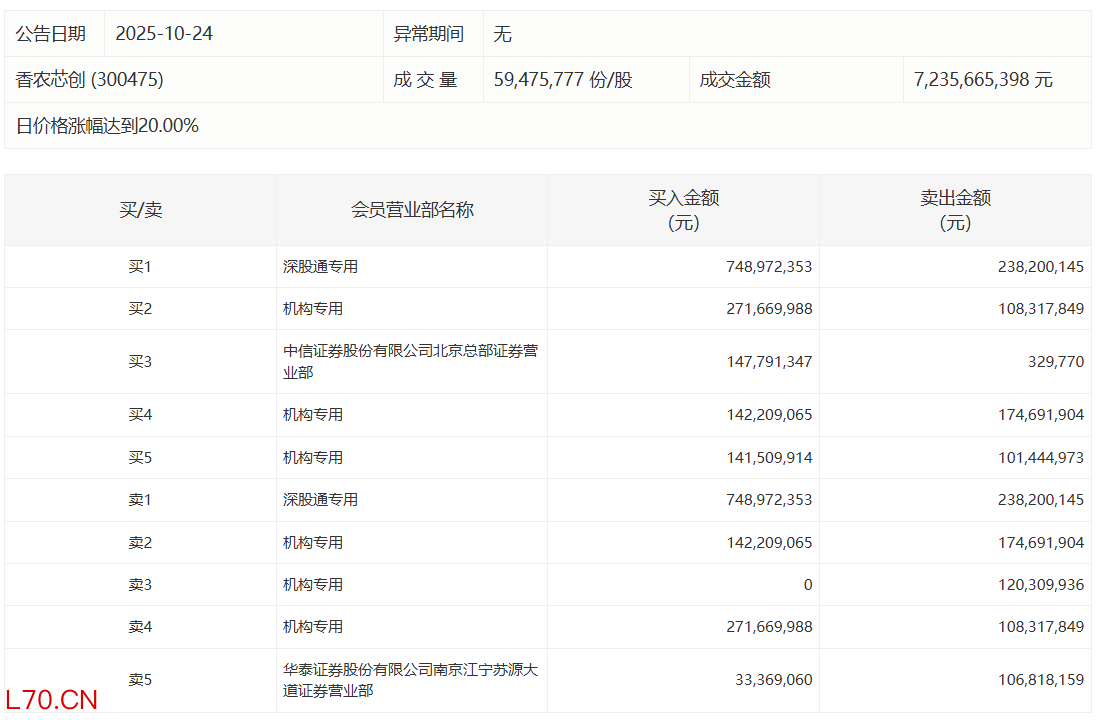Select the 买入金额 (元) column header

683,210
